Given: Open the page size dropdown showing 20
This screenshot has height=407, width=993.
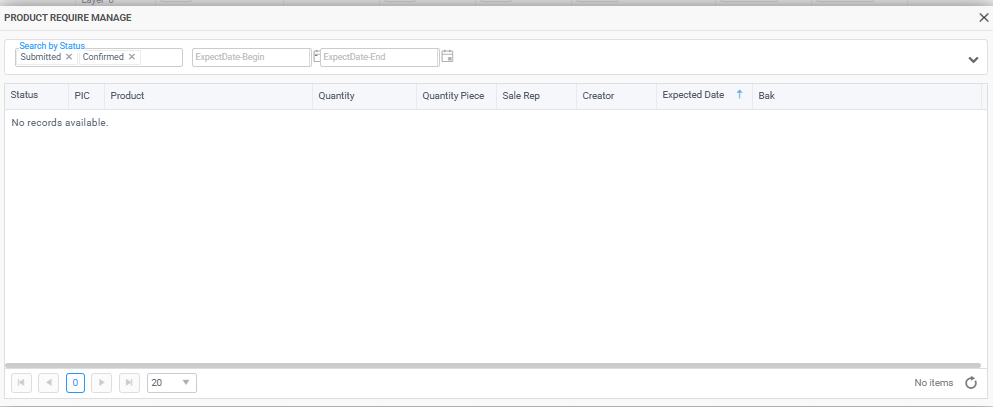Looking at the screenshot, I should [x=172, y=383].
